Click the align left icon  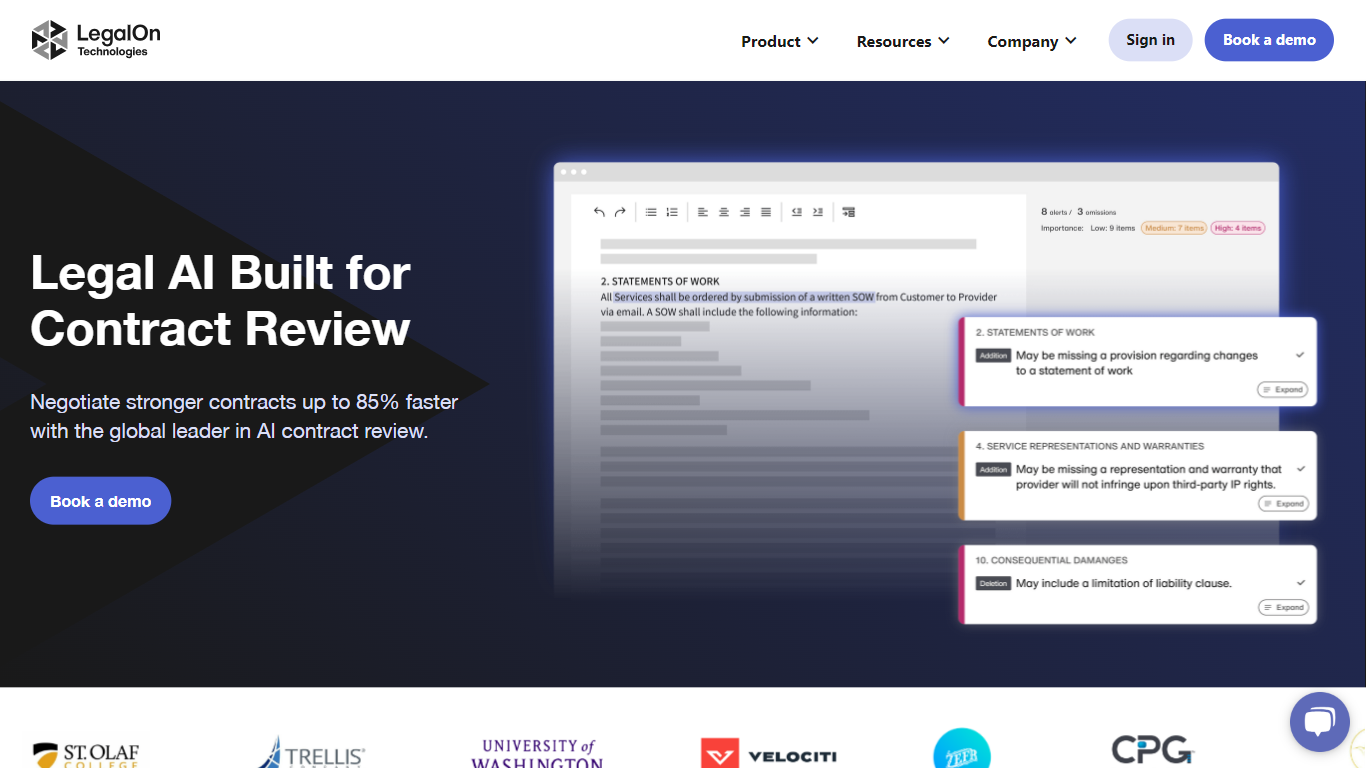(x=703, y=212)
